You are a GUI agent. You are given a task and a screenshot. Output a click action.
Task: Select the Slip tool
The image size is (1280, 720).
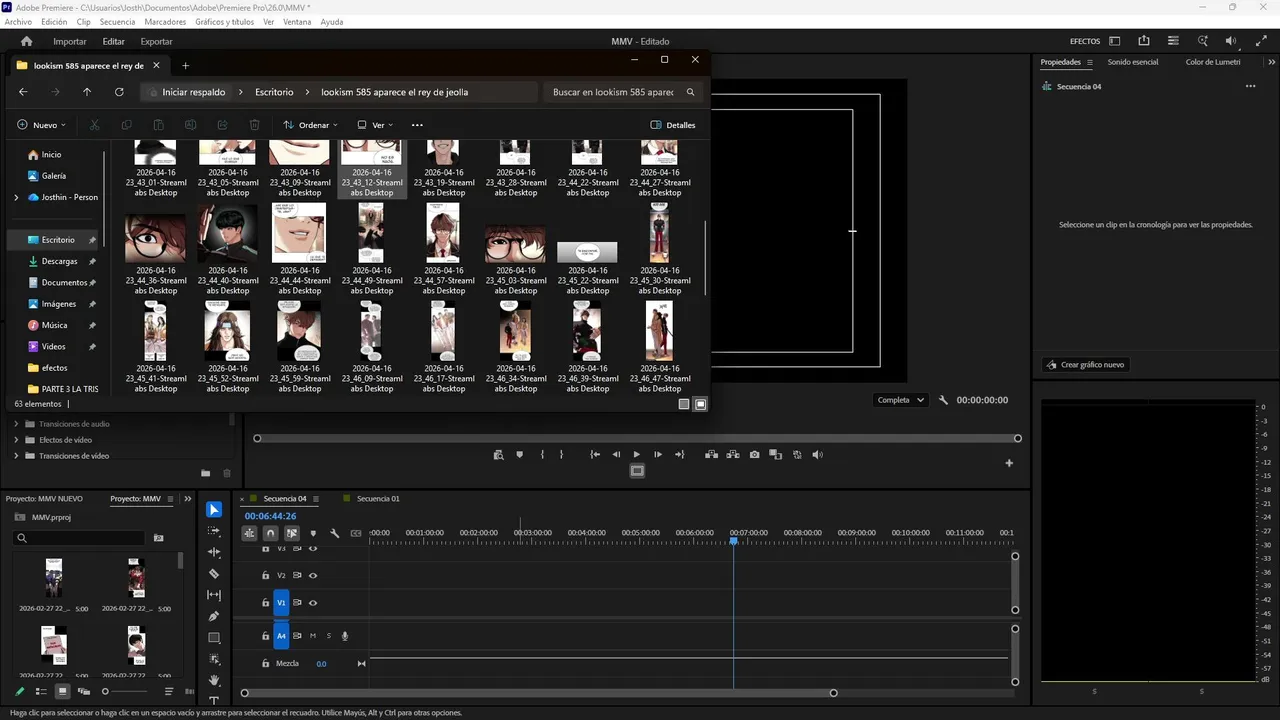[x=214, y=595]
